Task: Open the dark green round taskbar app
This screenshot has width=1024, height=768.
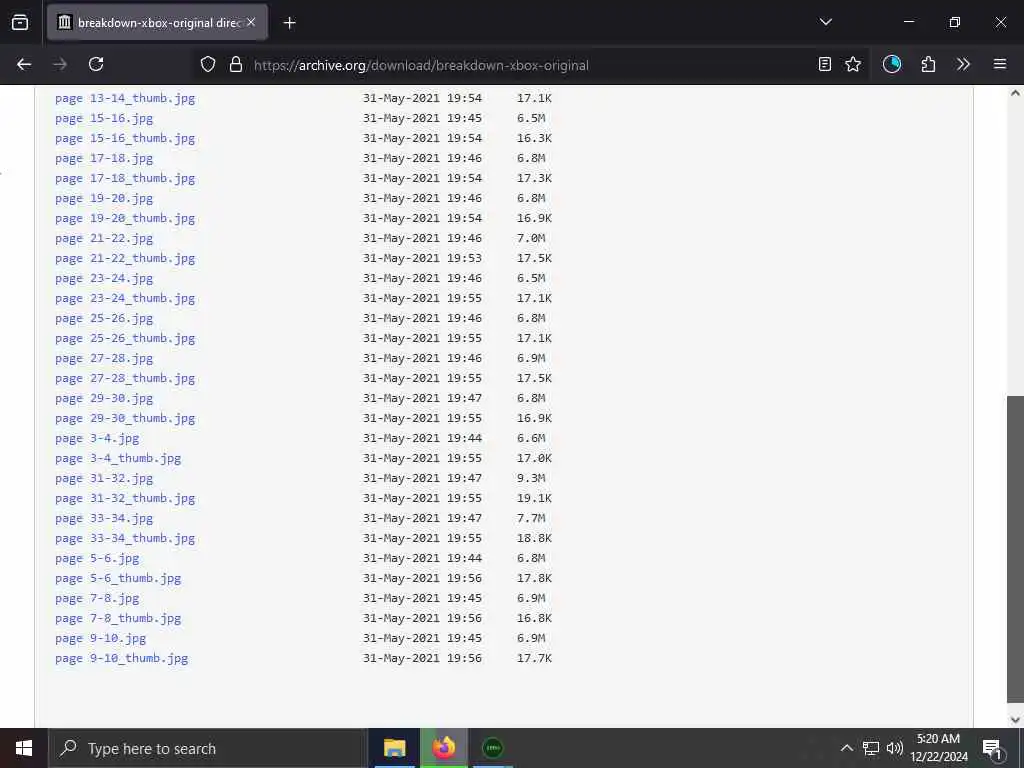Action: tap(492, 748)
